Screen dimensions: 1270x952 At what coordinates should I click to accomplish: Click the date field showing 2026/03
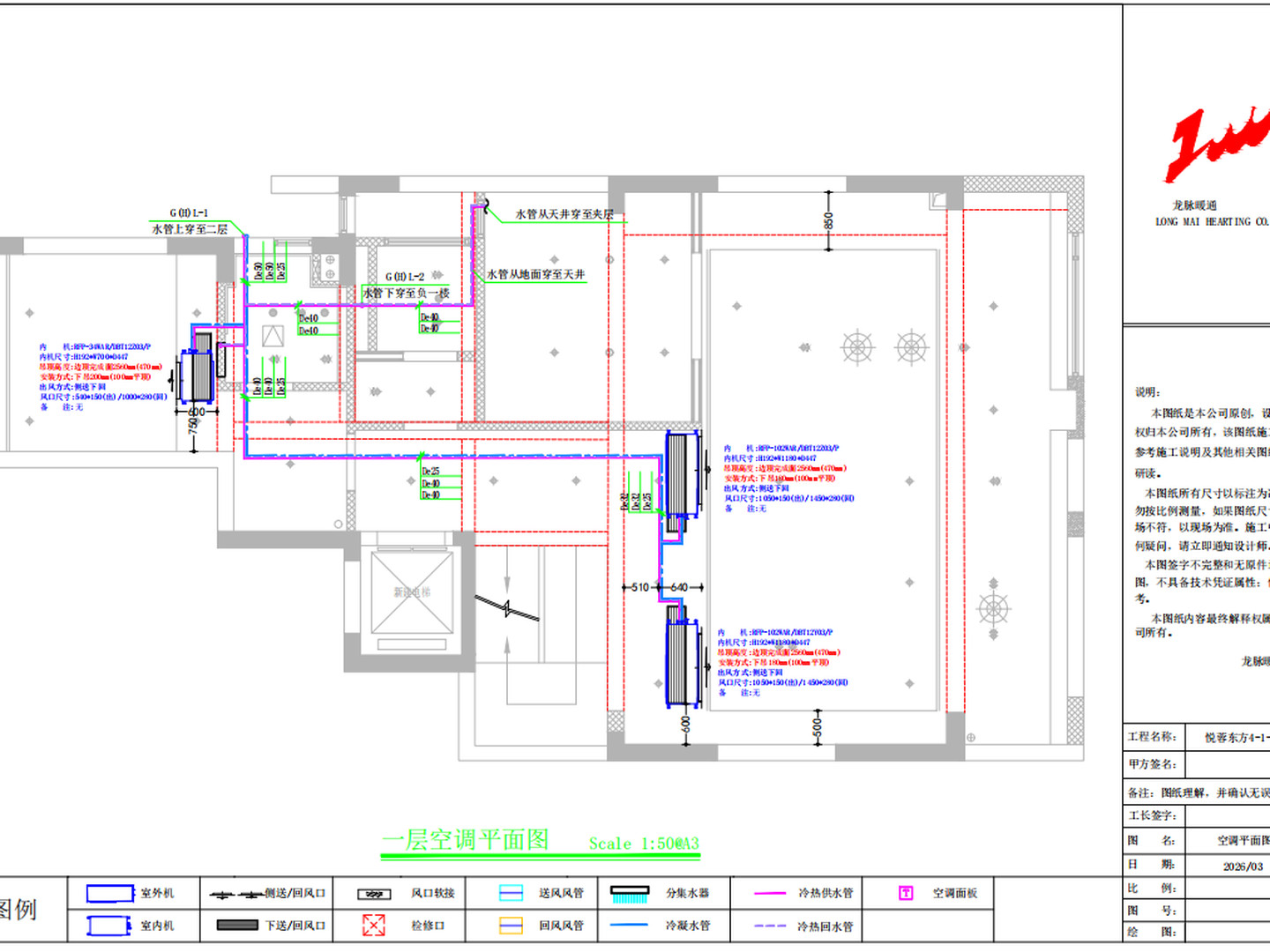coord(1243,866)
